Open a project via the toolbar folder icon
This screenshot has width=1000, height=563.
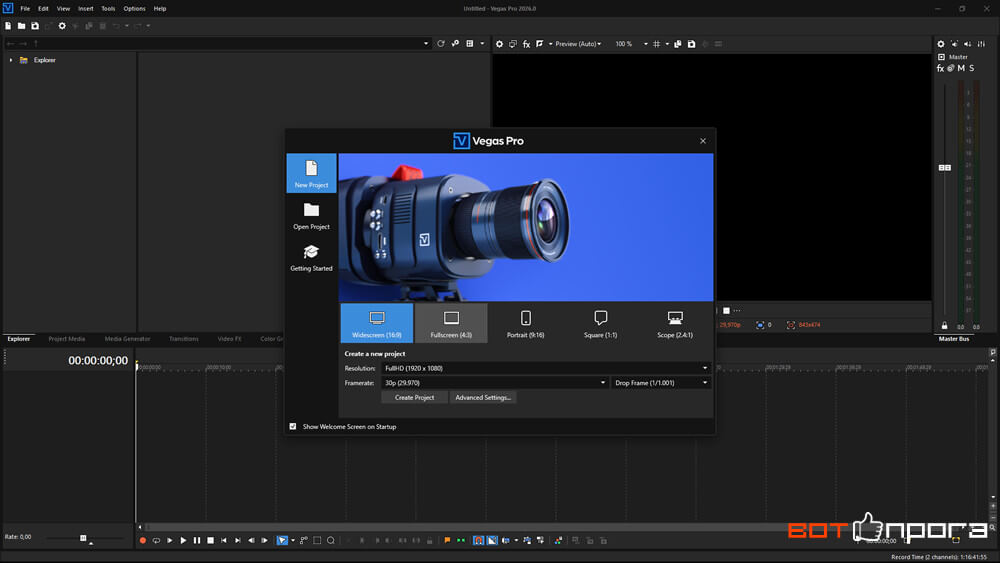(21, 26)
